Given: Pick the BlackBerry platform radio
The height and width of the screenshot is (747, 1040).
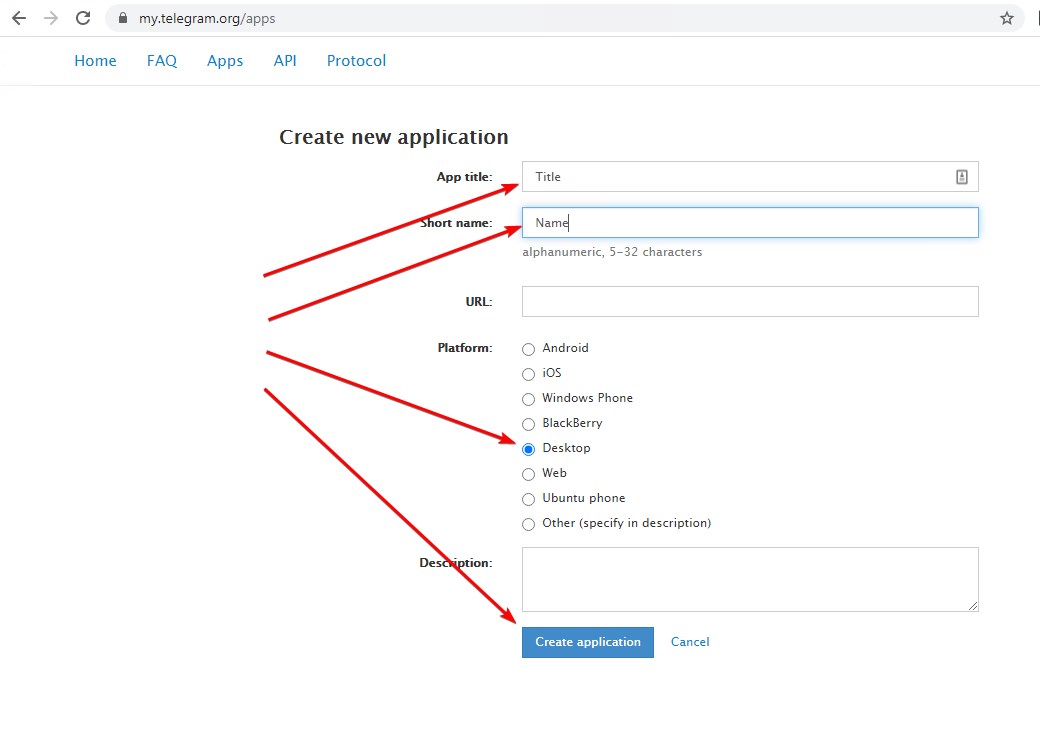Looking at the screenshot, I should tap(528, 424).
